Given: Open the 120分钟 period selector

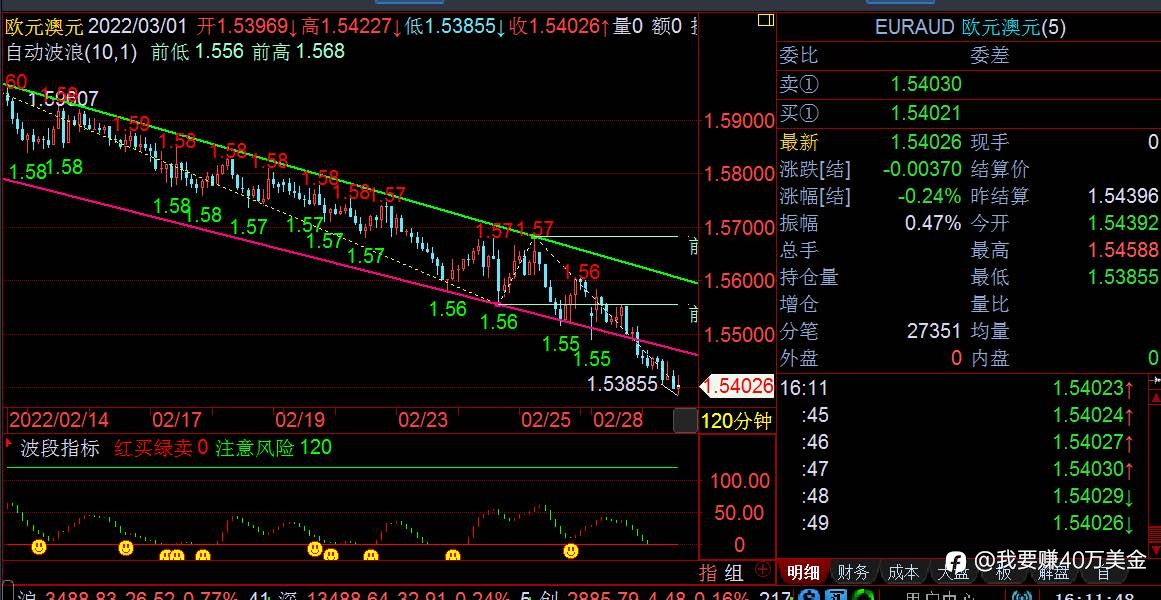Looking at the screenshot, I should [x=736, y=421].
